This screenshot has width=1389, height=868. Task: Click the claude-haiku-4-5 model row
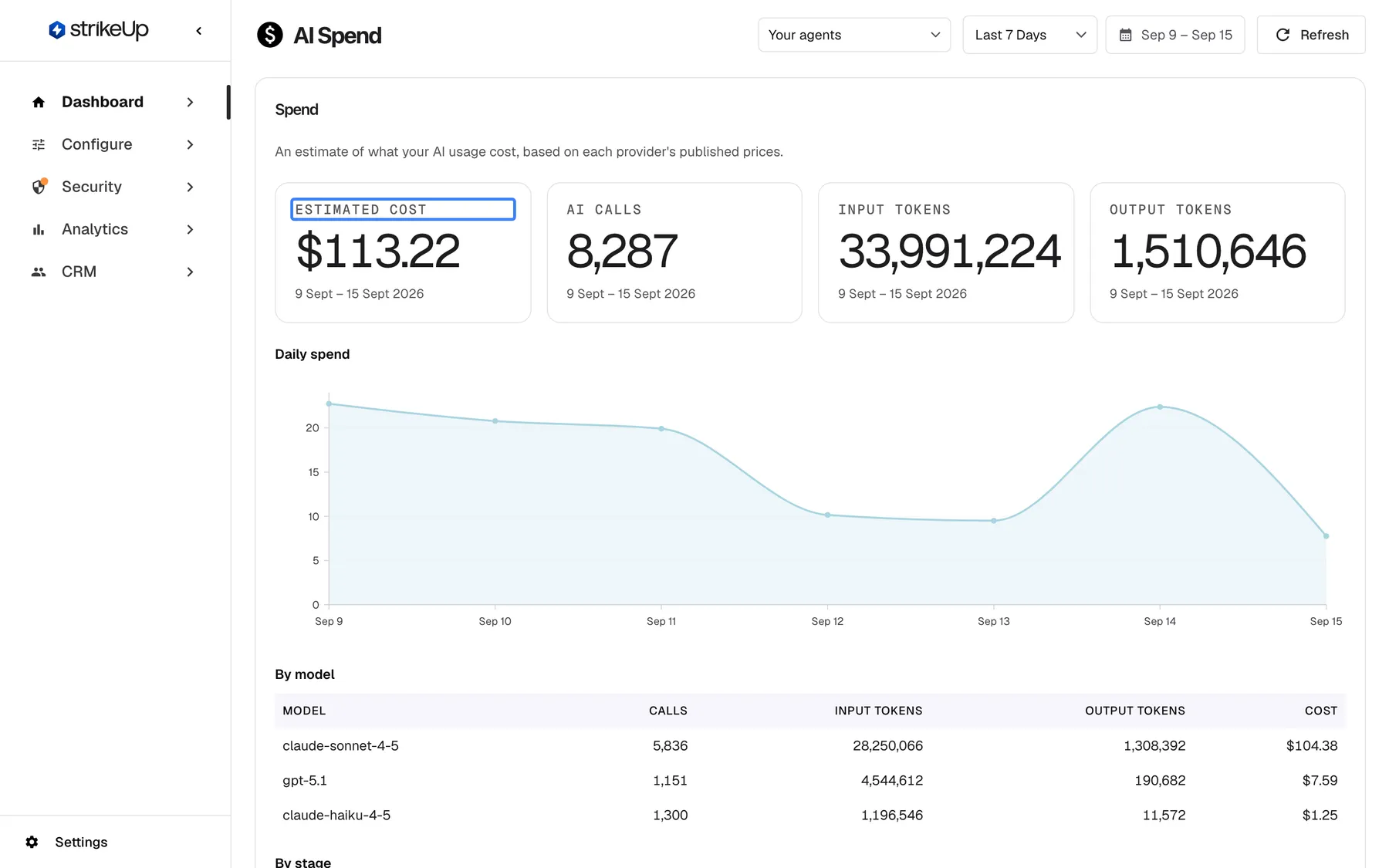coord(810,815)
